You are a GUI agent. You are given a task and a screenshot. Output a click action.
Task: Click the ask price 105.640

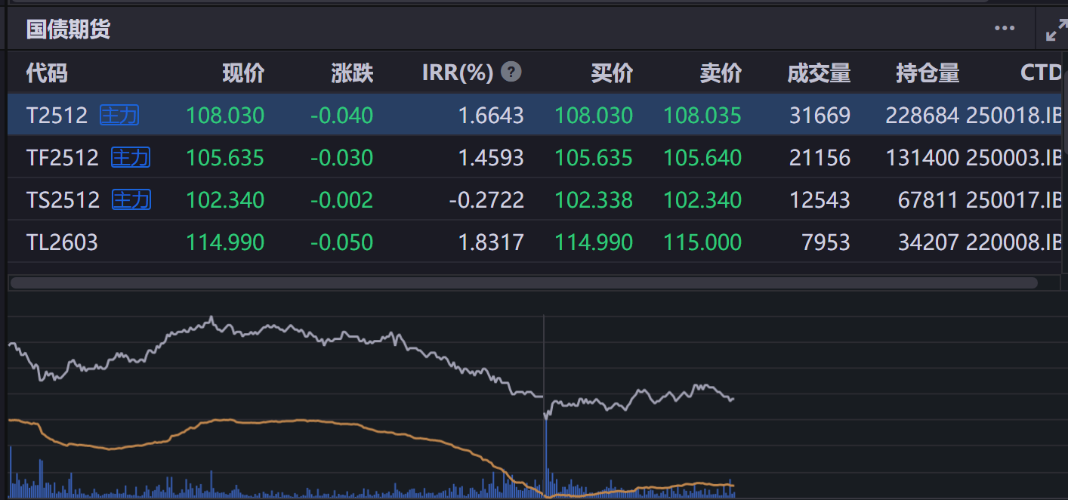703,157
